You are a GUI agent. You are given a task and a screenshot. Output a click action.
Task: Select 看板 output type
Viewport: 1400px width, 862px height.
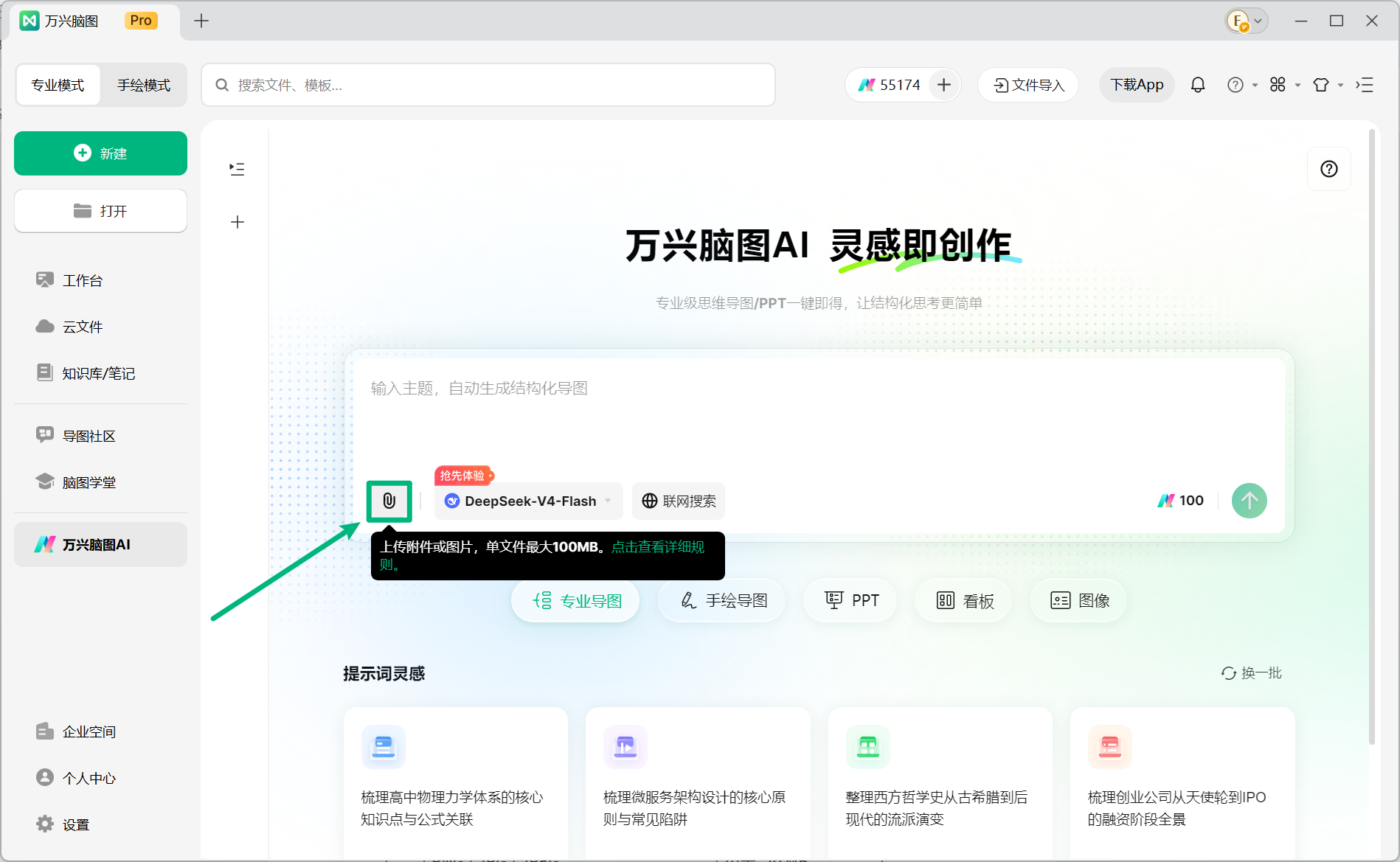pyautogui.click(x=964, y=600)
